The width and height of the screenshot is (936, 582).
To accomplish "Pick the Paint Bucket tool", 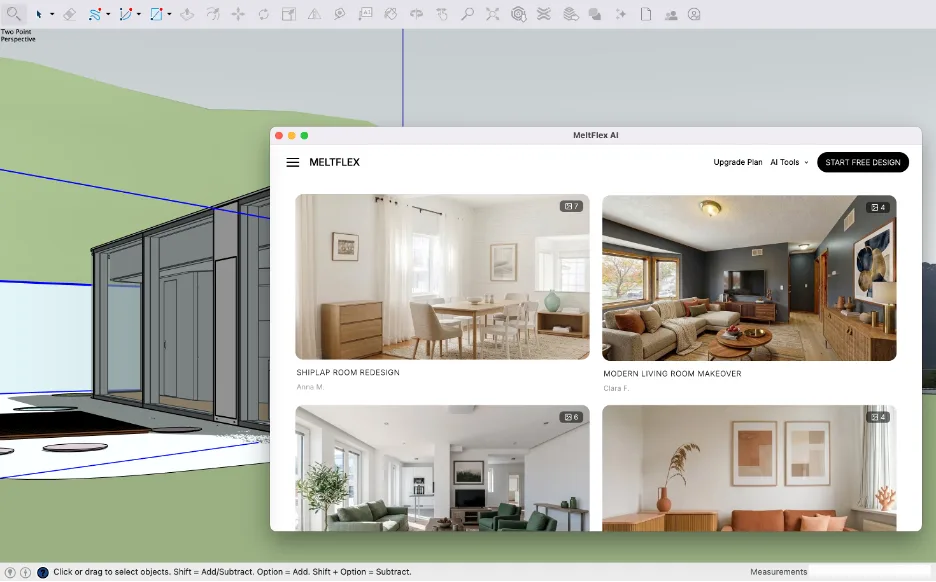I will coord(390,14).
